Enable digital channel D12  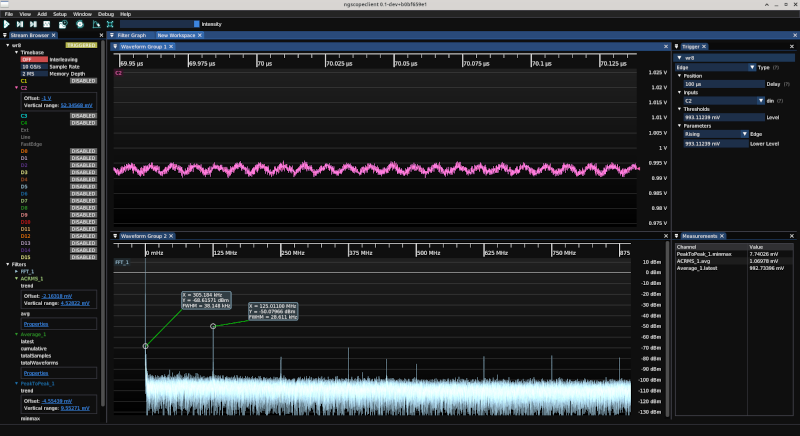click(83, 236)
